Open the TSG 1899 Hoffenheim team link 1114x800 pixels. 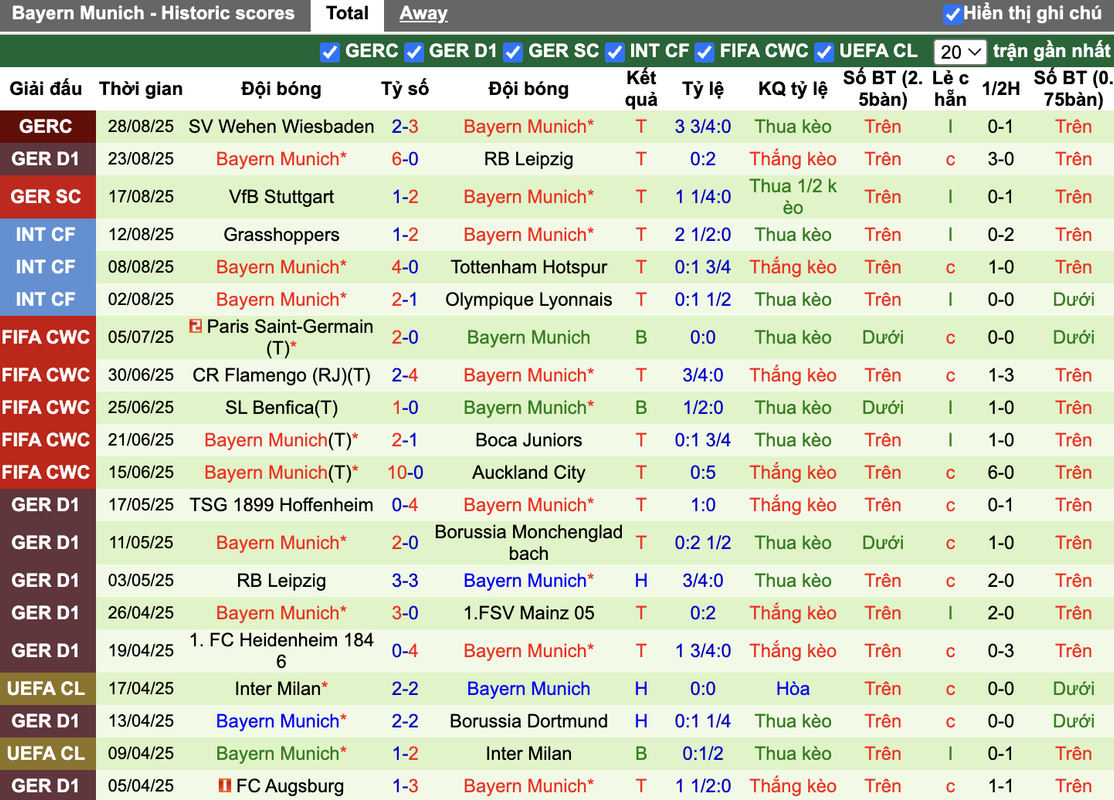[281, 505]
